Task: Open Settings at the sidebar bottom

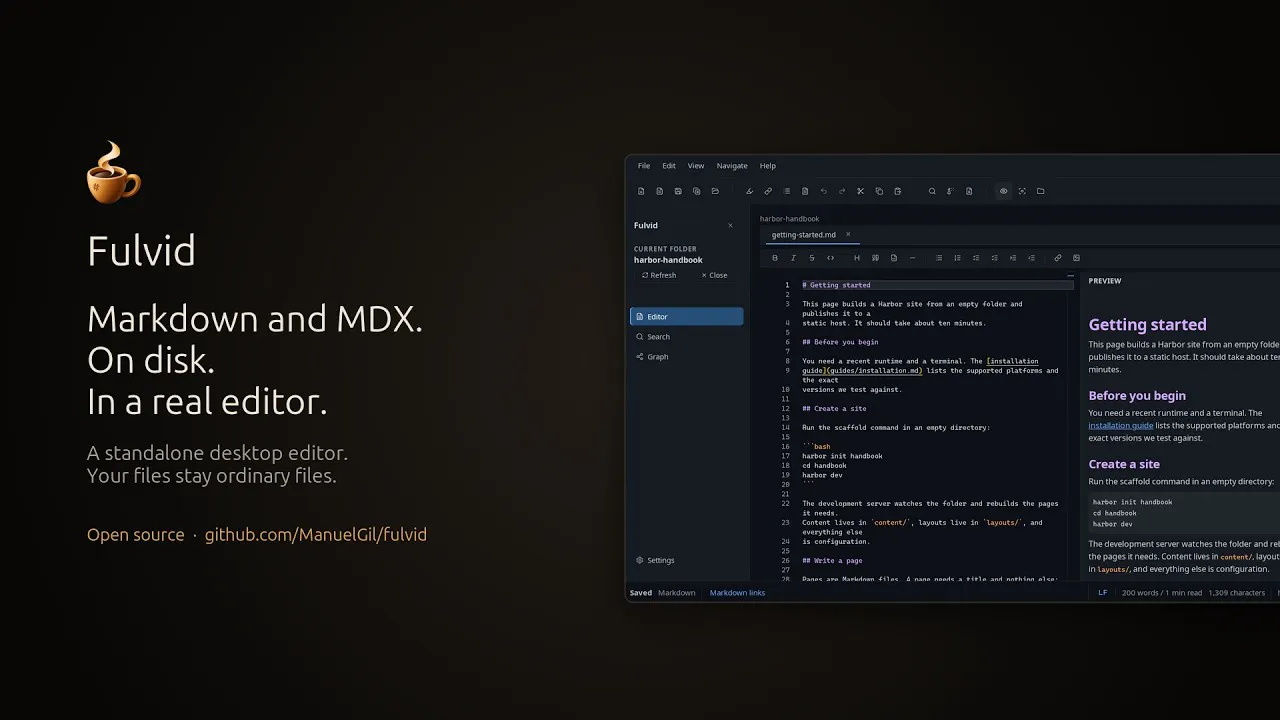Action: click(655, 560)
